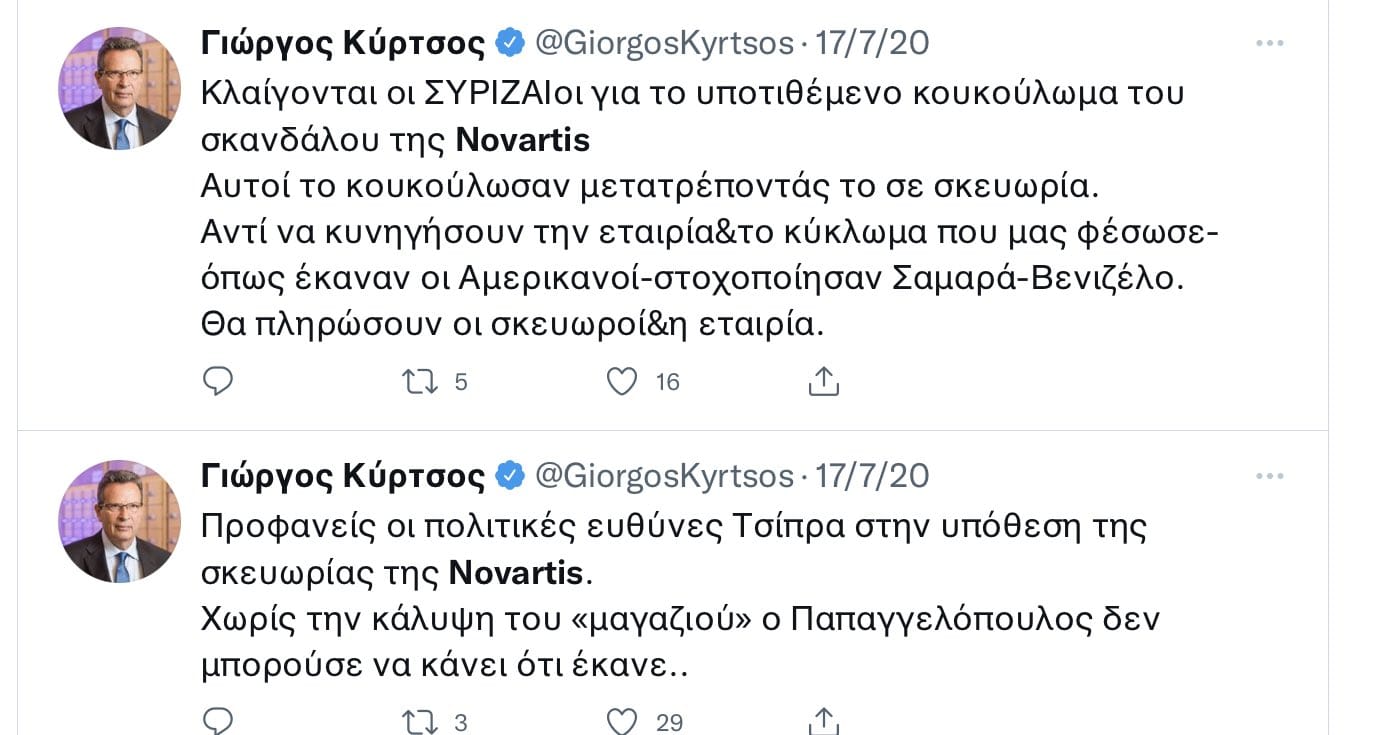Like the second tweet with 29 likes
The image size is (1374, 735).
(x=622, y=721)
